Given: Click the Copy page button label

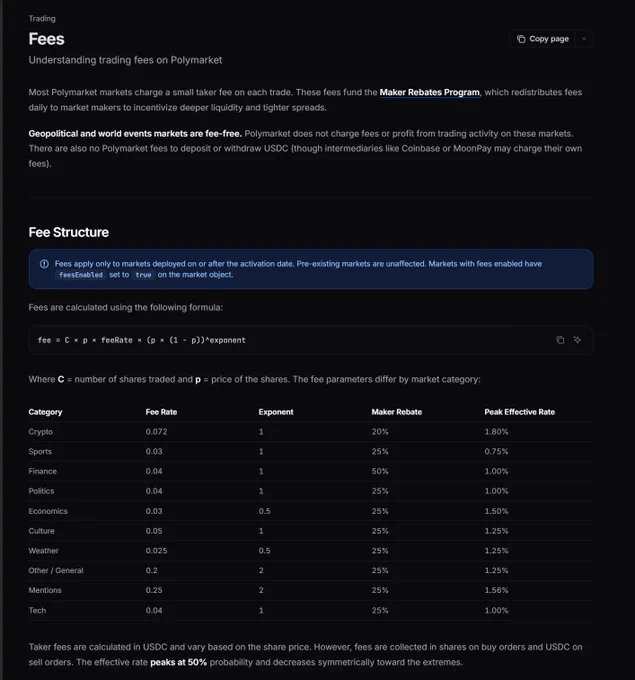Looking at the screenshot, I should pyautogui.click(x=549, y=39).
